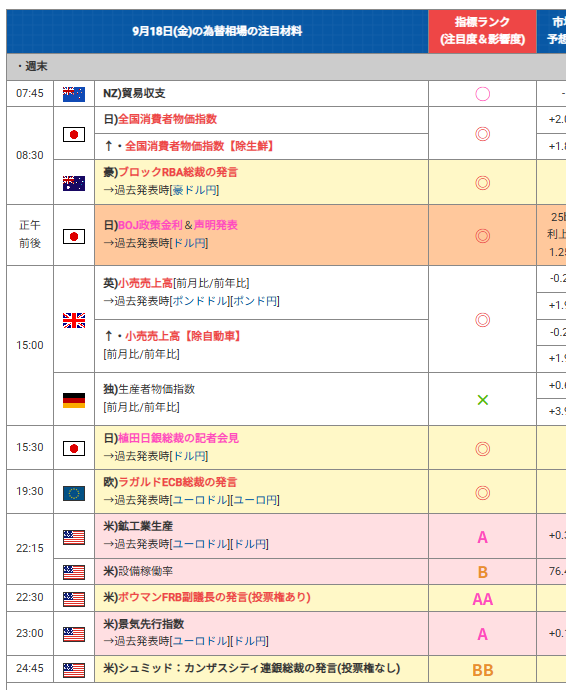The height and width of the screenshot is (690, 566).
Task: Click the 米)設備稼働率 event text
Action: pos(138,571)
